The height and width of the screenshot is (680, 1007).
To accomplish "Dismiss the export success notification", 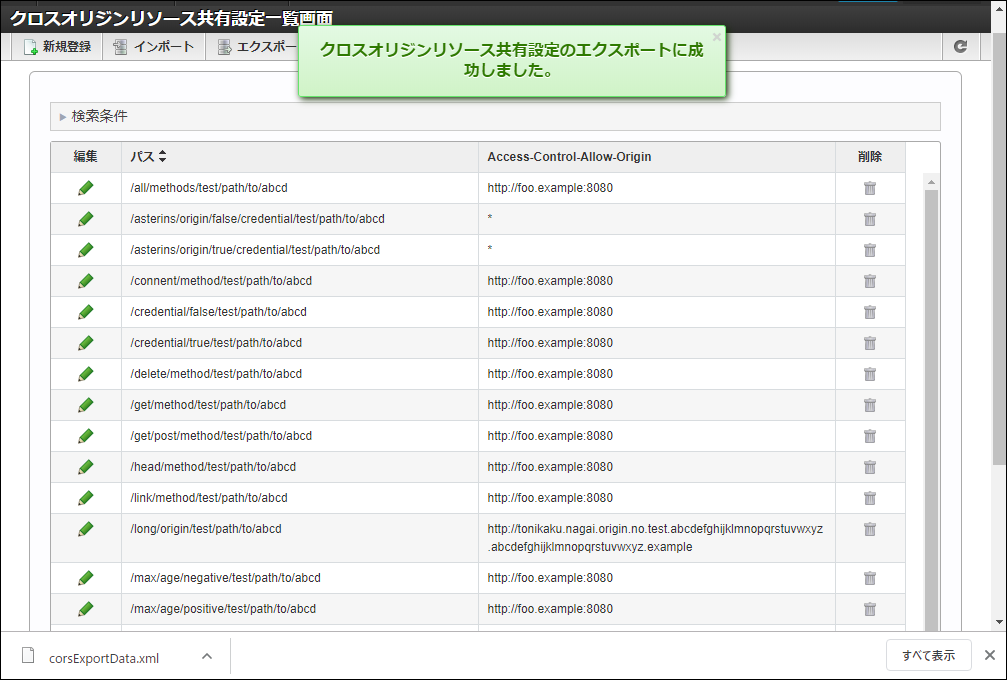I will pyautogui.click(x=716, y=36).
